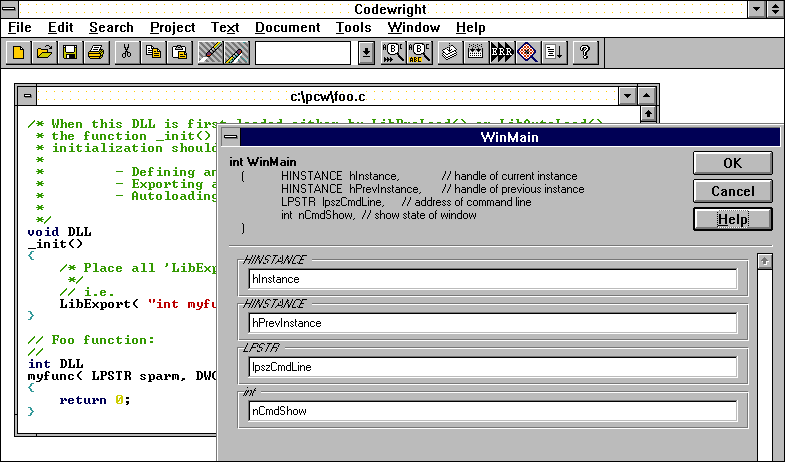Open the Search menu
Image resolution: width=785 pixels, height=462 pixels.
pyautogui.click(x=111, y=28)
